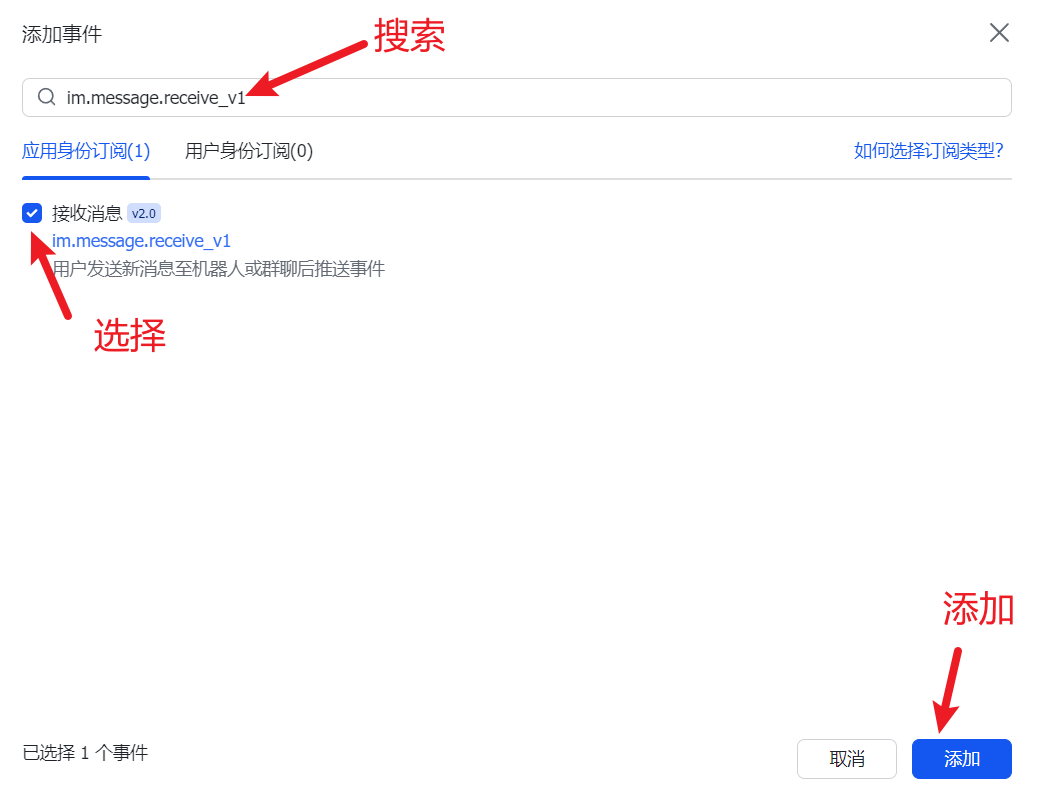
Task: Open blue im.message.receive_v1 event link
Action: pyautogui.click(x=141, y=241)
